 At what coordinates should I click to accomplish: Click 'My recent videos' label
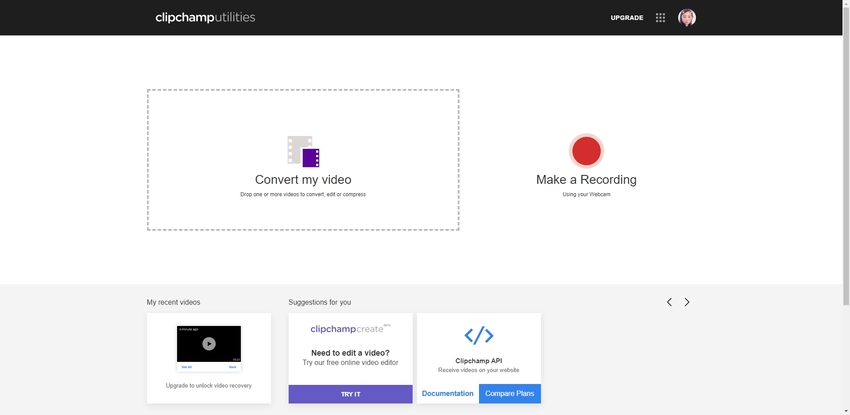click(x=173, y=302)
